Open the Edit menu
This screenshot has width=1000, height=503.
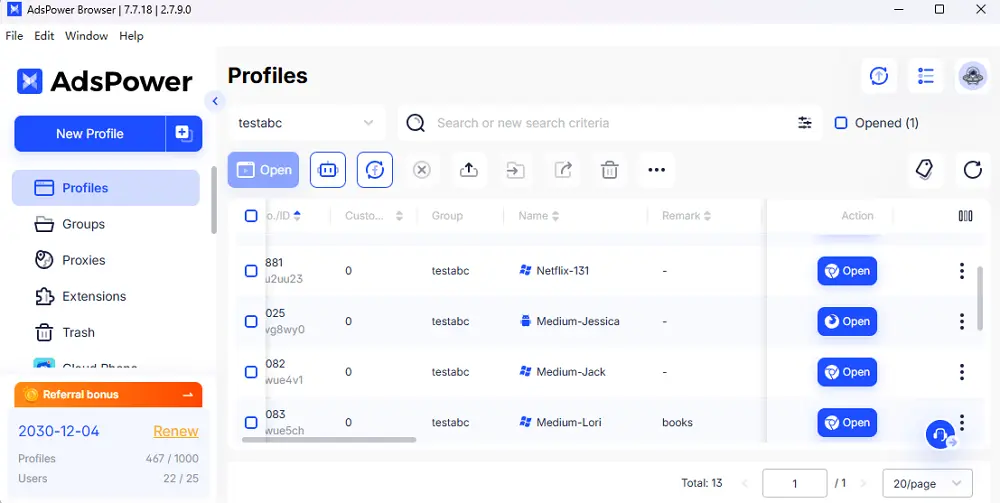tap(44, 36)
